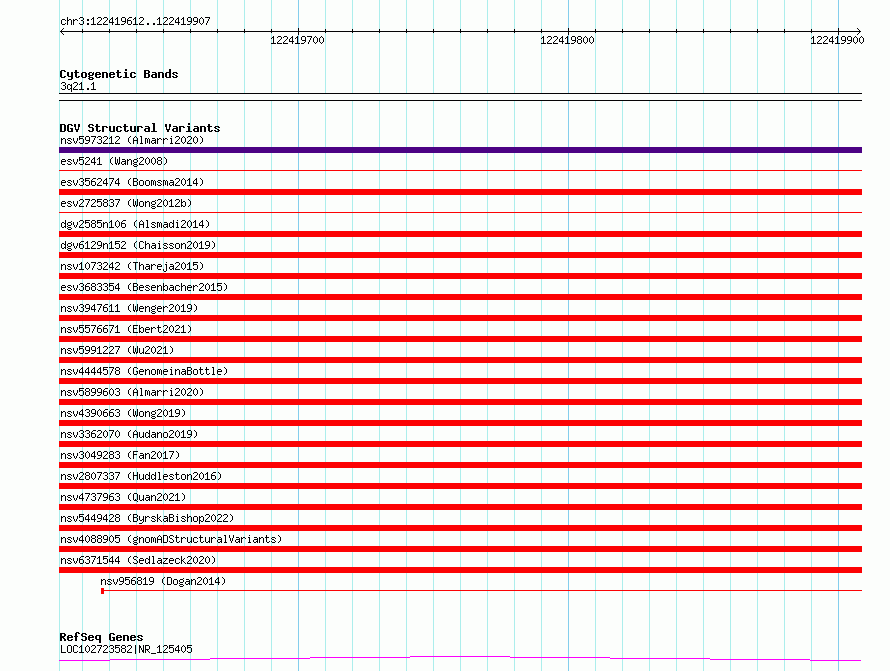This screenshot has height=671, width=890.
Task: Click the esv2725837 (Wong2012b) variant label
Action: tap(126, 203)
